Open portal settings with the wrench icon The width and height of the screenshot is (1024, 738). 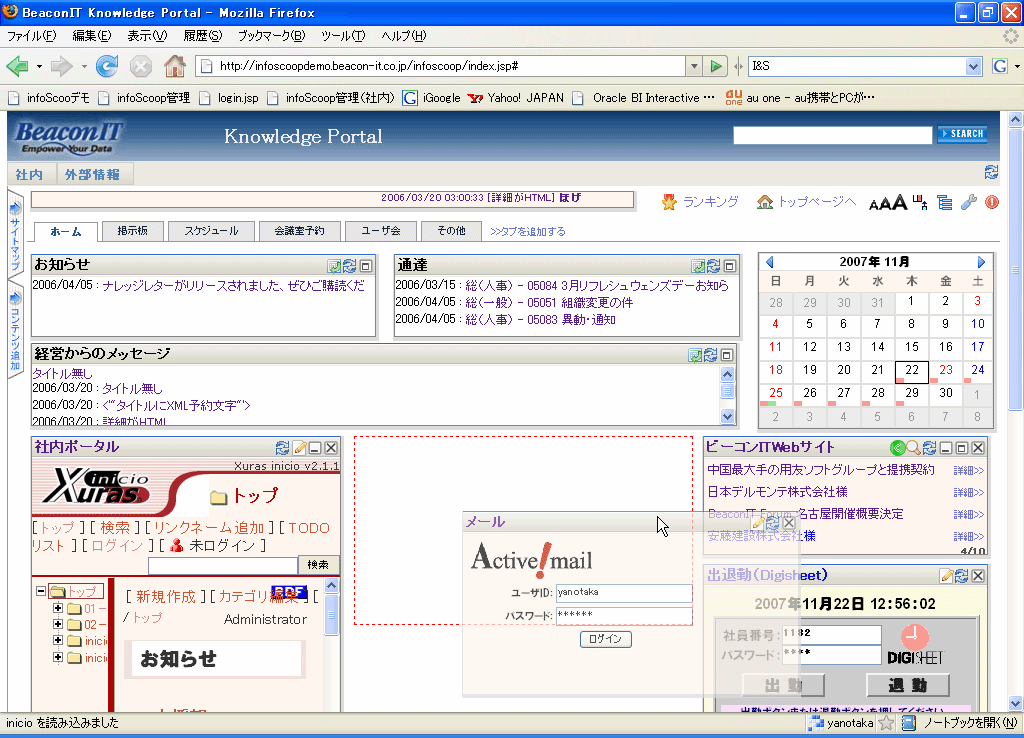[x=968, y=202]
